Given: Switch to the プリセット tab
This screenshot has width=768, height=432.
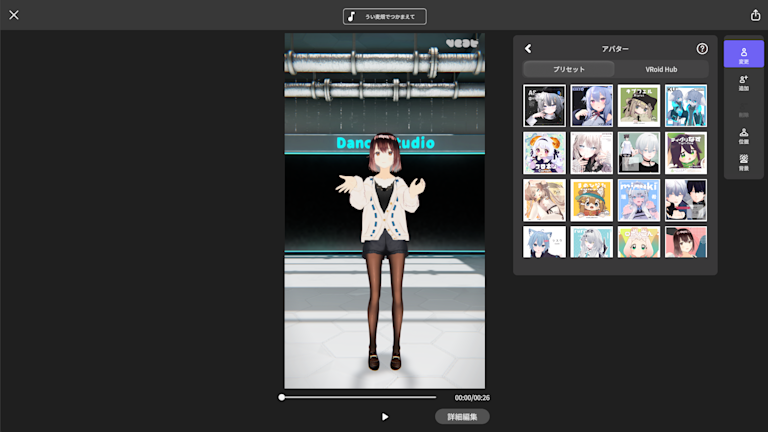Looking at the screenshot, I should pos(569,69).
